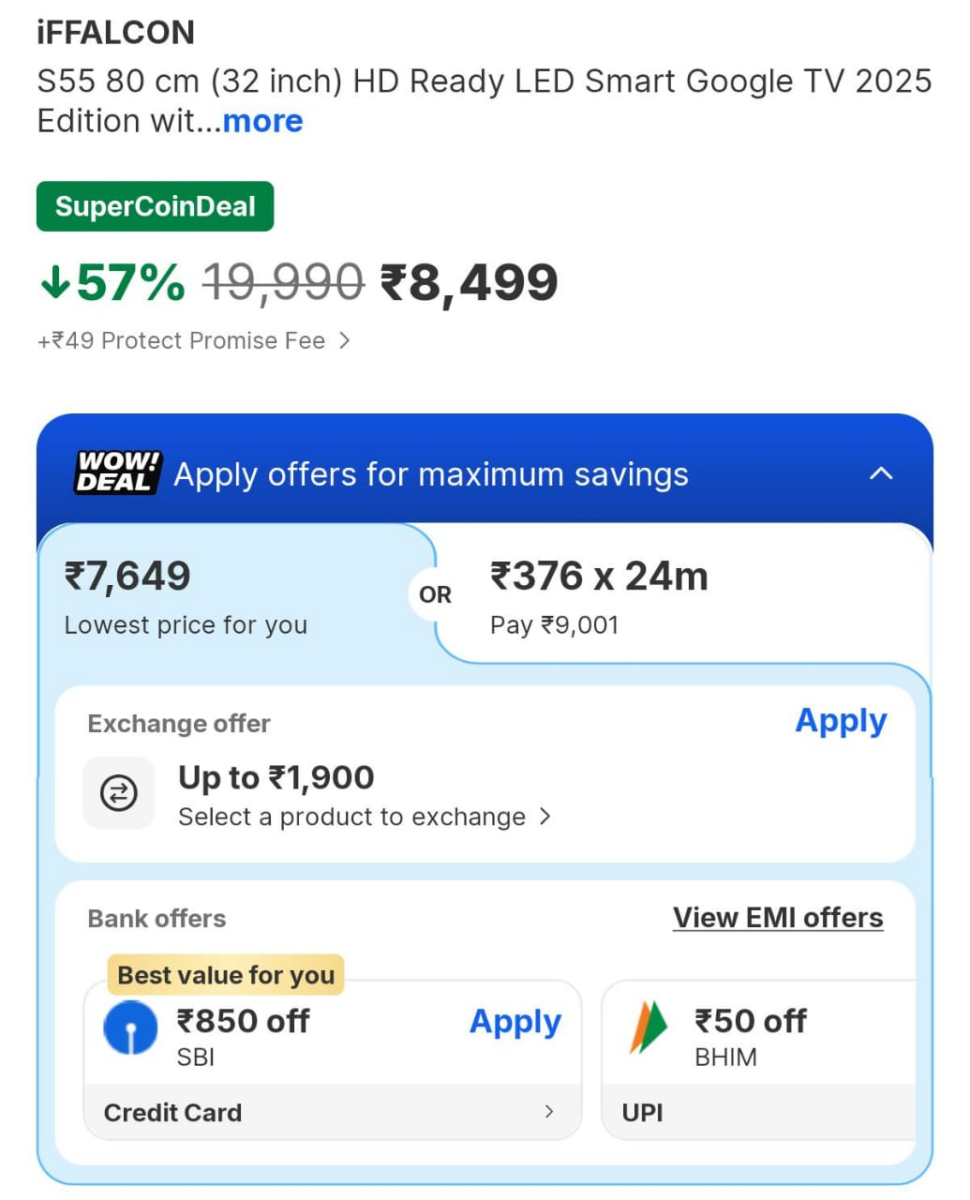Click the green SuperCoinDeal badge
Image resolution: width=970 pixels, height=1200 pixels.
154,206
